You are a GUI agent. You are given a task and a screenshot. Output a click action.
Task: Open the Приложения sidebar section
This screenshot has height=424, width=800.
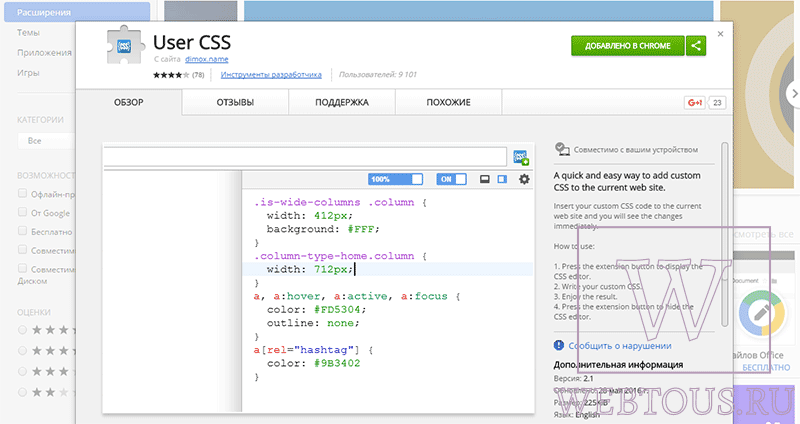[44, 53]
